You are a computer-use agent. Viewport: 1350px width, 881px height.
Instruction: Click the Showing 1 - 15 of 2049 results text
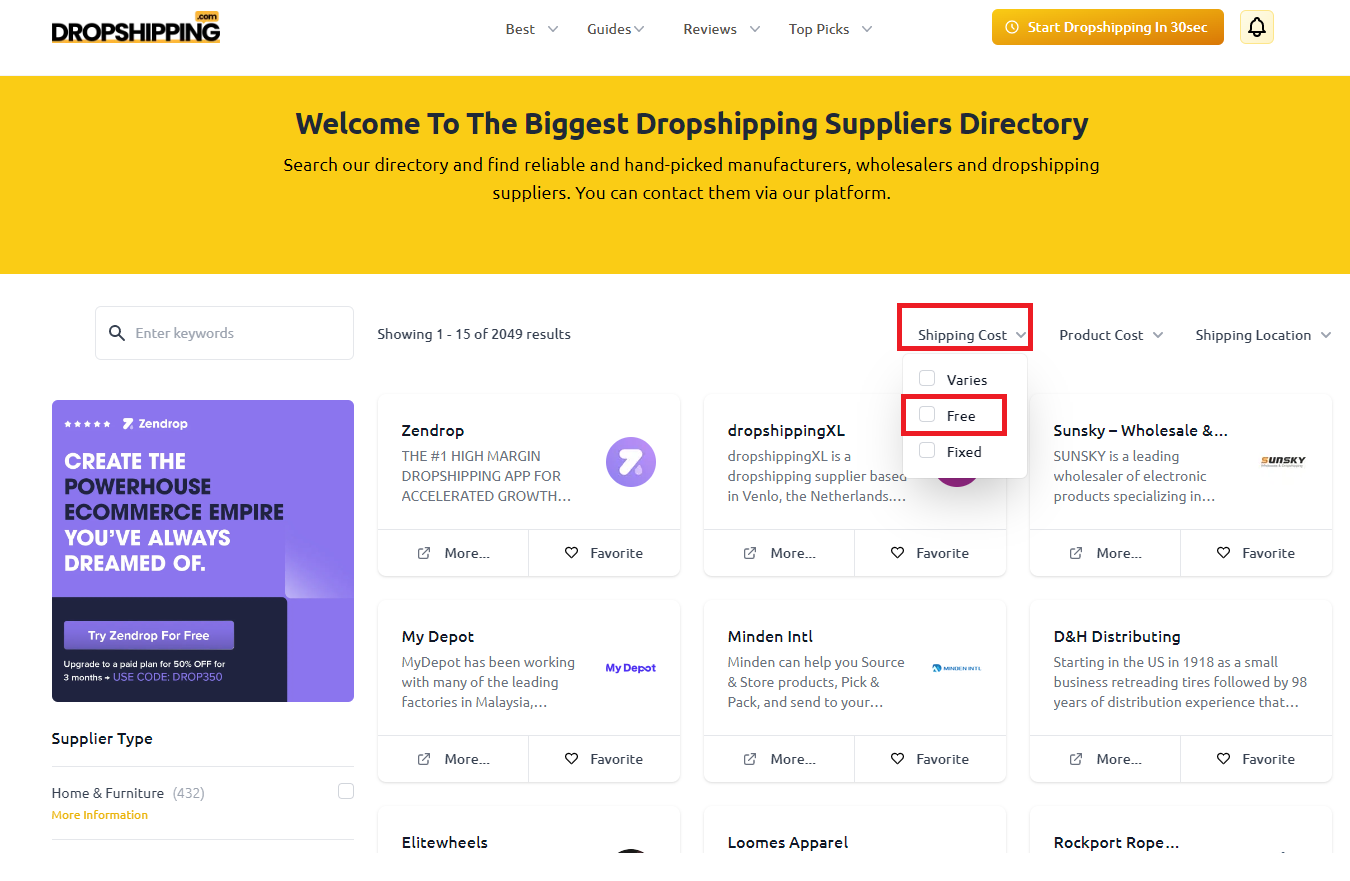(x=474, y=334)
